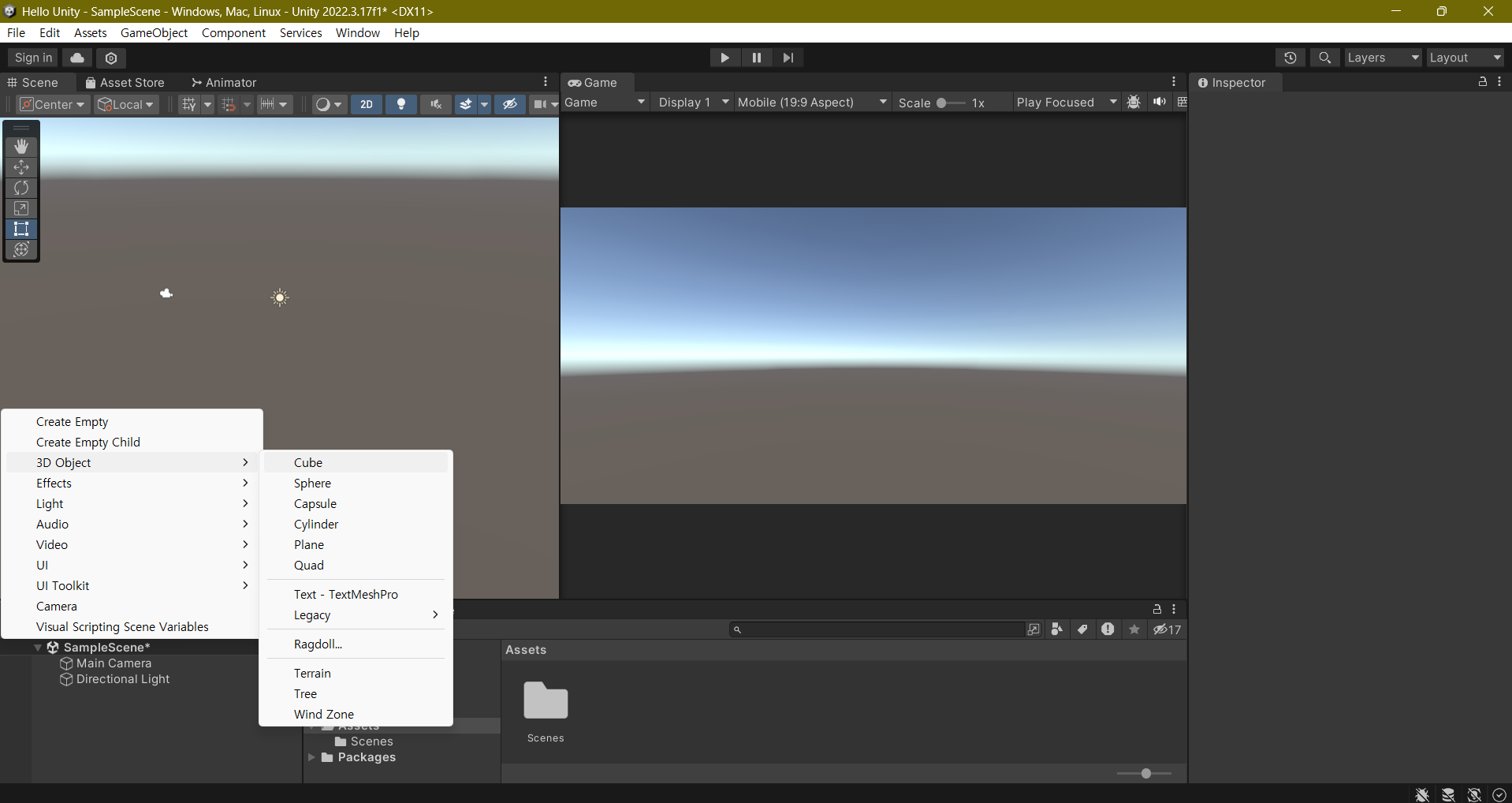The image size is (1512, 803).
Task: Click the debug mode bug icon in status bar
Action: click(1422, 794)
